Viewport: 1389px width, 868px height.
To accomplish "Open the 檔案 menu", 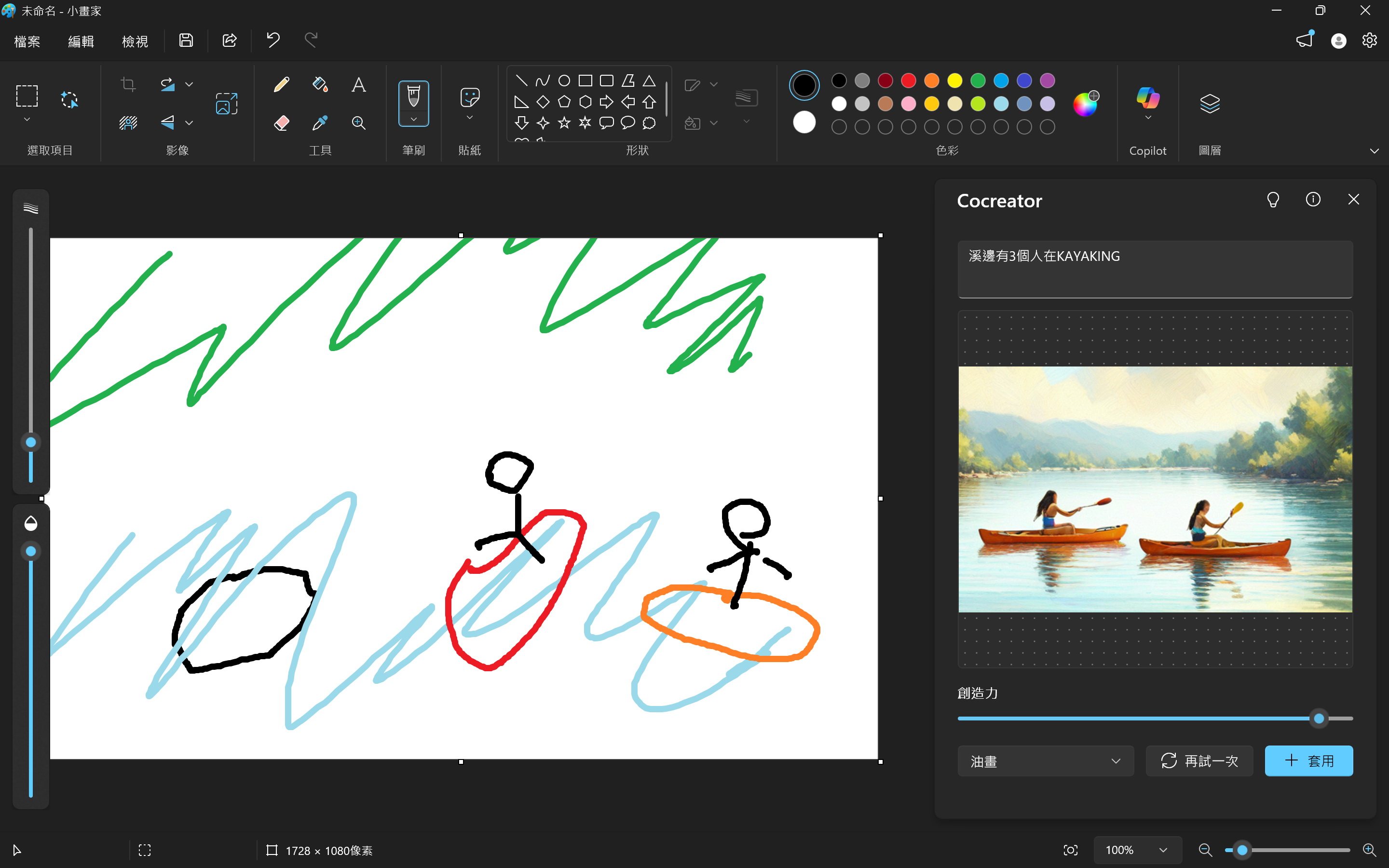I will 27,41.
